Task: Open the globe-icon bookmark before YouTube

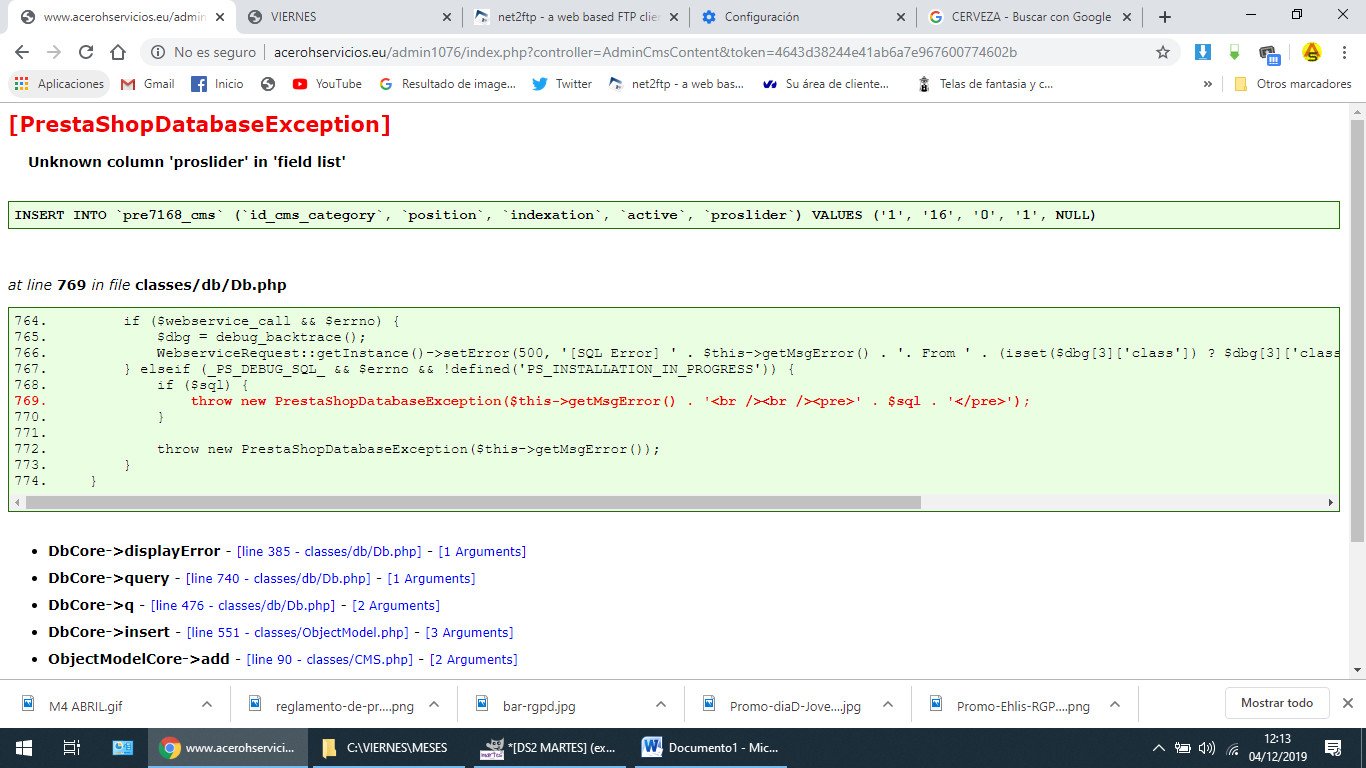Action: (x=267, y=84)
